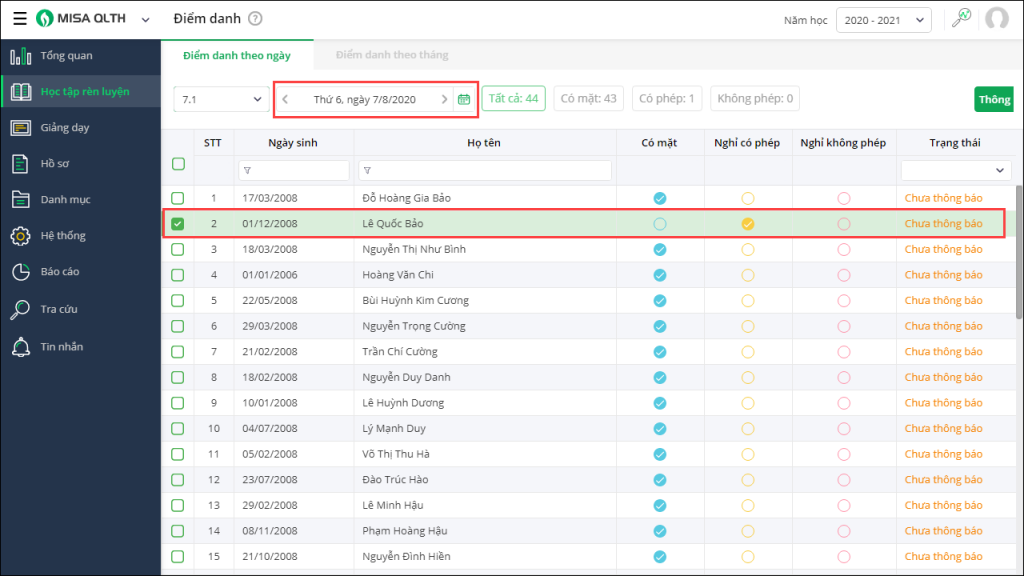The height and width of the screenshot is (576, 1024).
Task: Click the green Thông báo button
Action: [994, 99]
